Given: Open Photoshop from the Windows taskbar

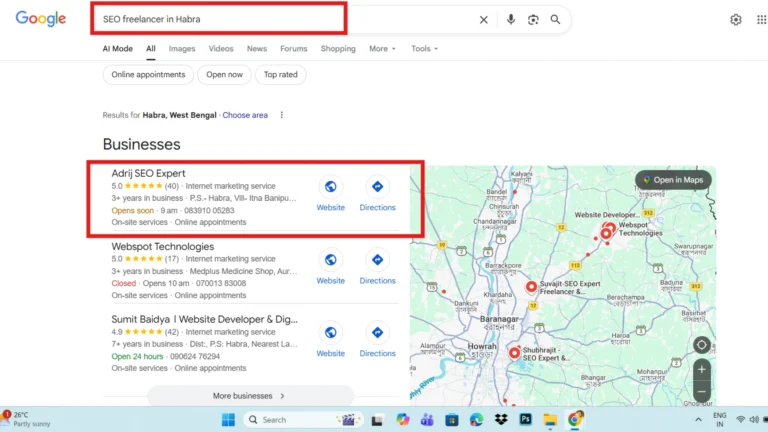Looking at the screenshot, I should tap(525, 420).
